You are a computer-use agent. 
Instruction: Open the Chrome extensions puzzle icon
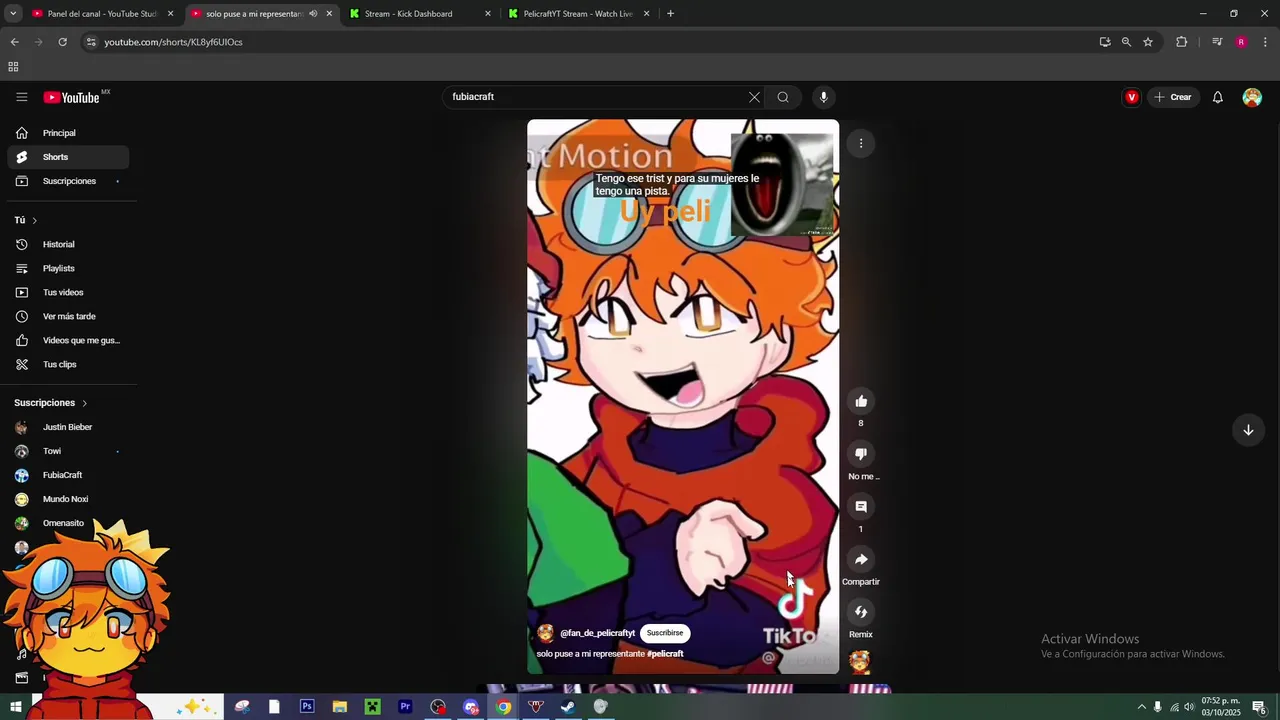coord(1181,42)
